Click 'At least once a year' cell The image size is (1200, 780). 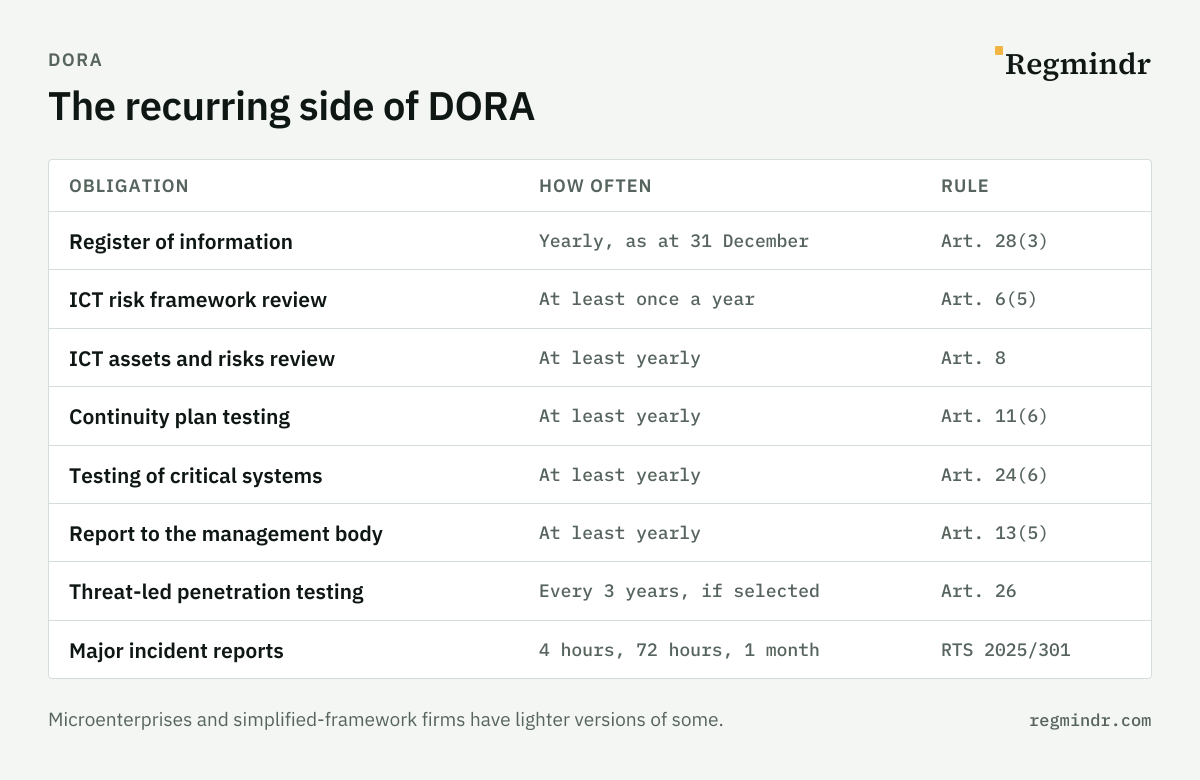coord(647,299)
